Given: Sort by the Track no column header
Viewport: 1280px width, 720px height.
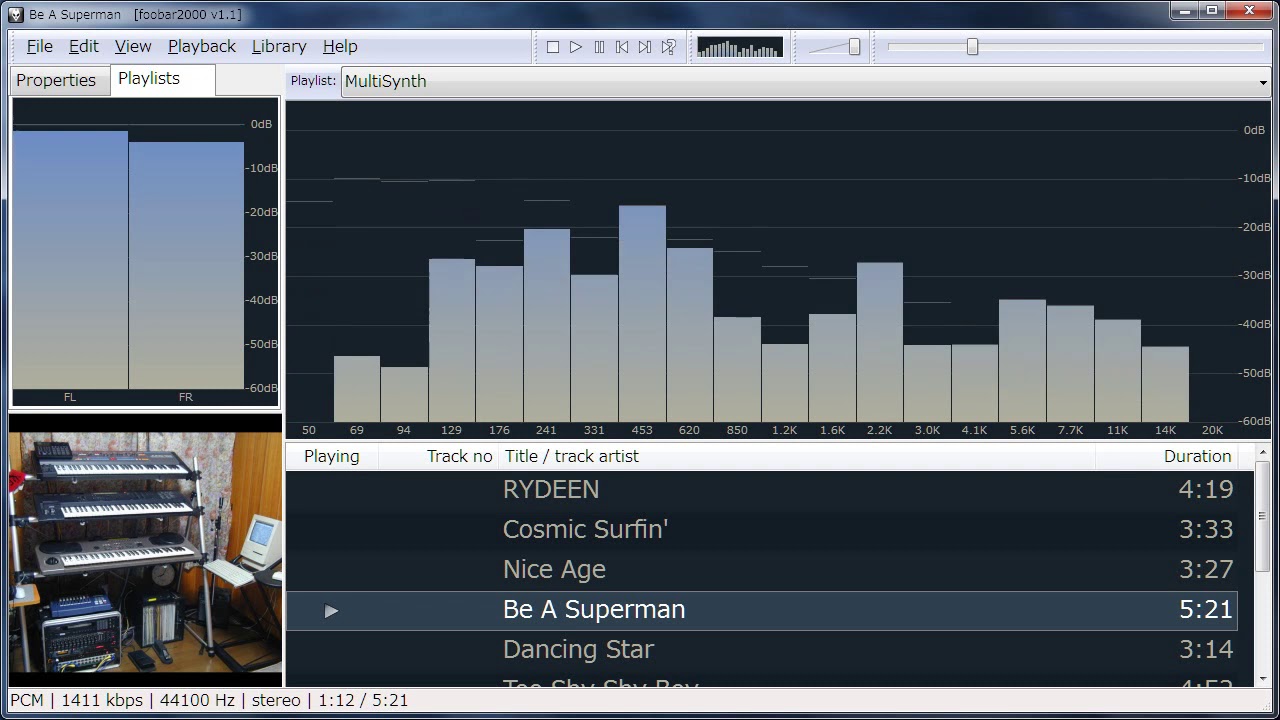Looking at the screenshot, I should pos(439,456).
